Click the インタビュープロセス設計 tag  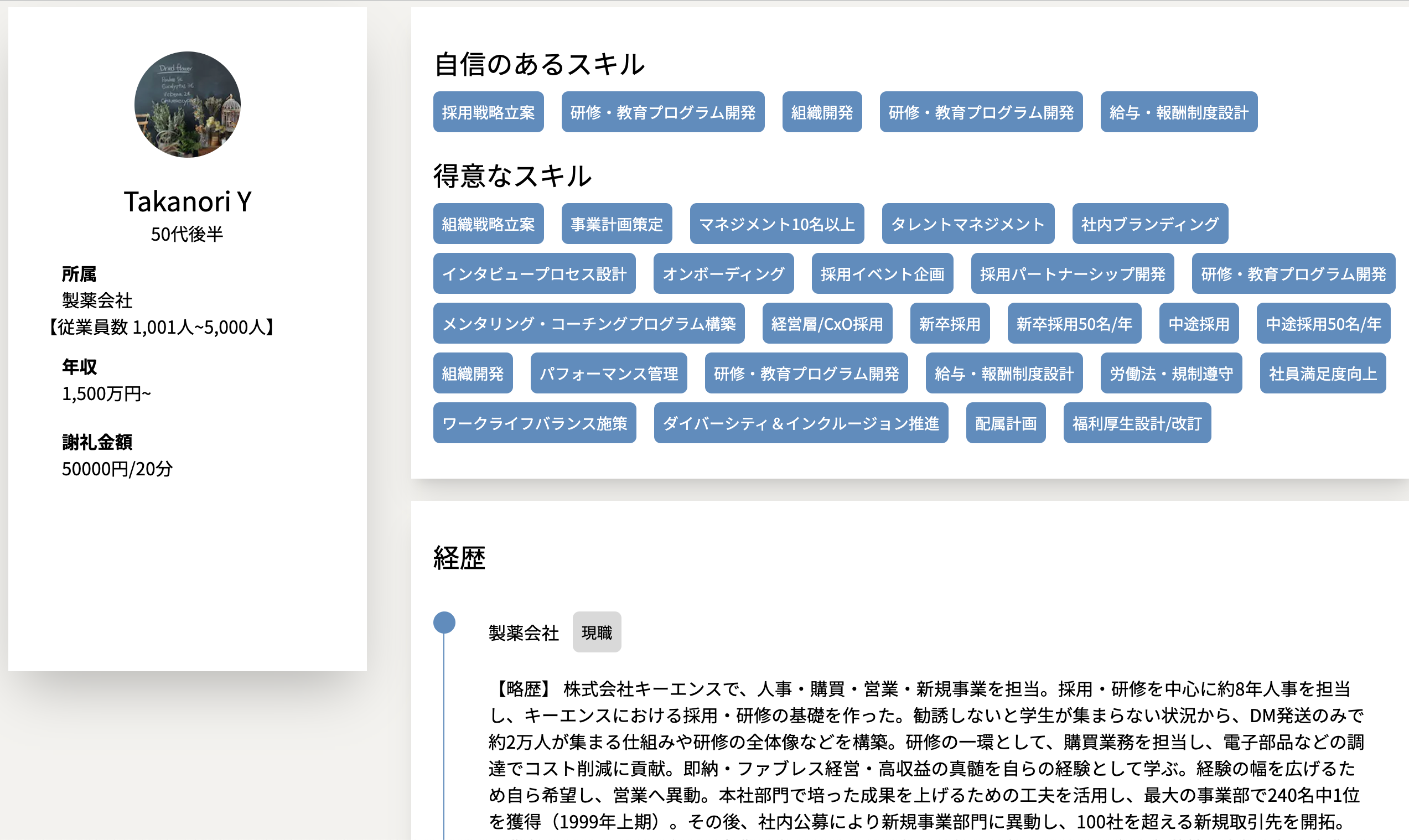534,274
